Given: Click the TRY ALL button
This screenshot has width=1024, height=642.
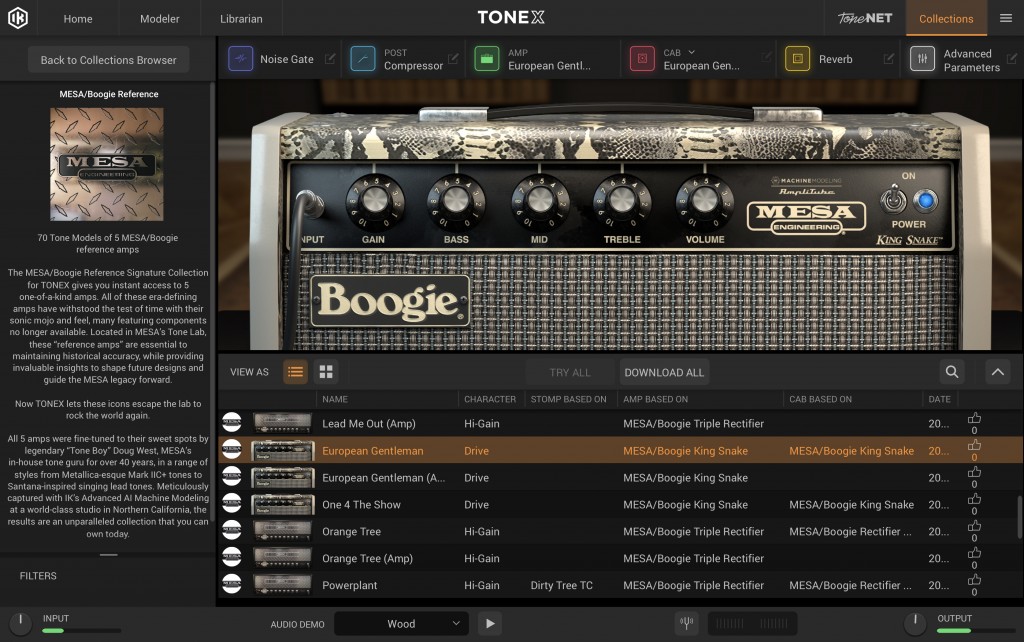Looking at the screenshot, I should pos(569,372).
